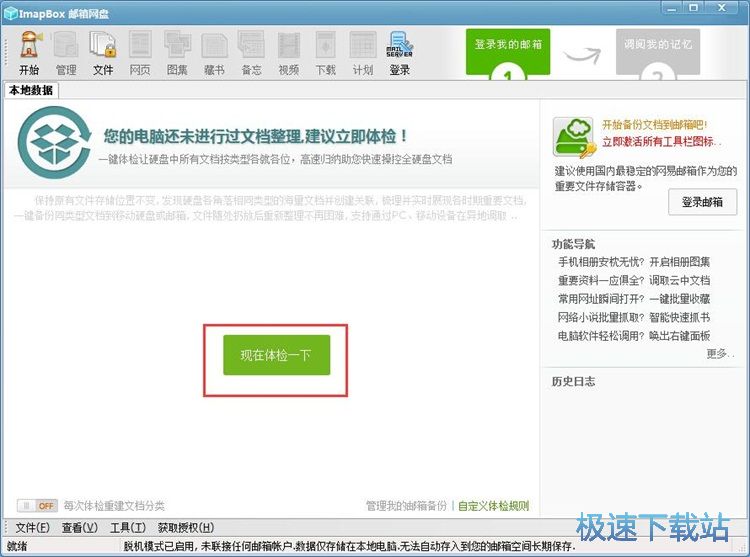This screenshot has width=750, height=557.
Task: Click the green 现在体检一下 button
Action: point(276,355)
